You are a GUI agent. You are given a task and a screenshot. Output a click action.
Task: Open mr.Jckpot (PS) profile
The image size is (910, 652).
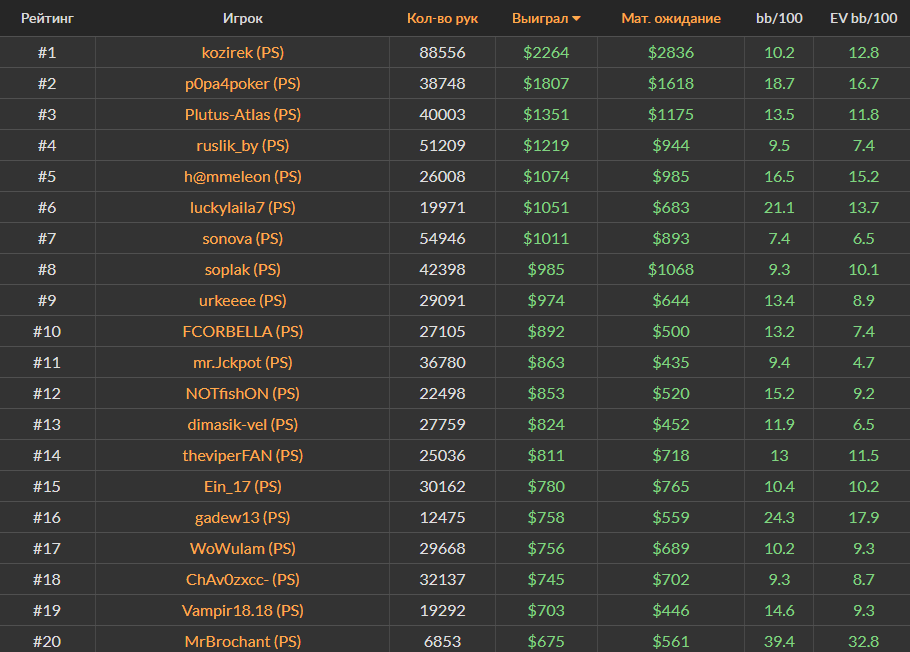(x=242, y=362)
